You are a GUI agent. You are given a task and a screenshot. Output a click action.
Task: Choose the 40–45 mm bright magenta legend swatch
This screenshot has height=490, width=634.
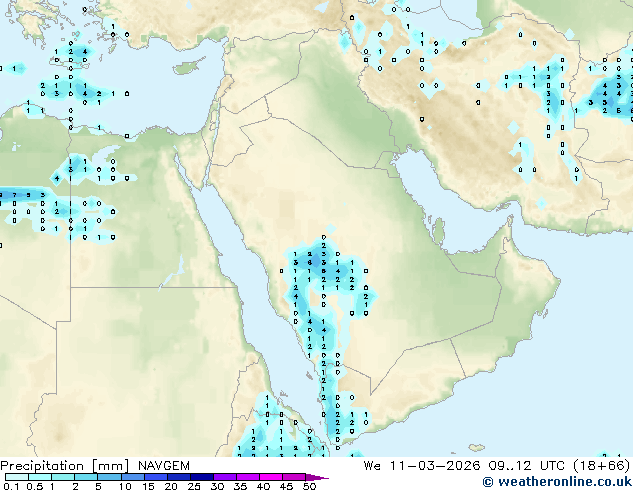click(271, 477)
